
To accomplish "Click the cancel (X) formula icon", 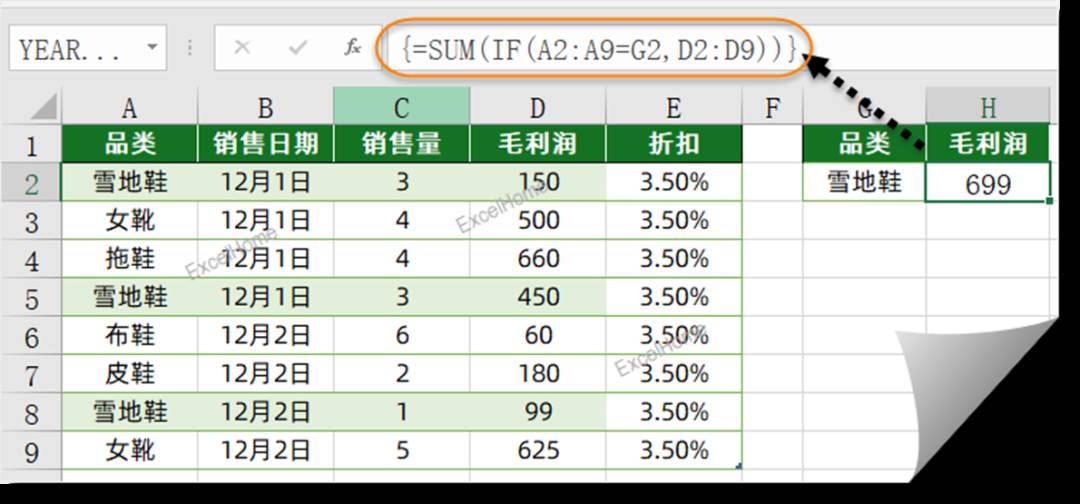I will [242, 48].
